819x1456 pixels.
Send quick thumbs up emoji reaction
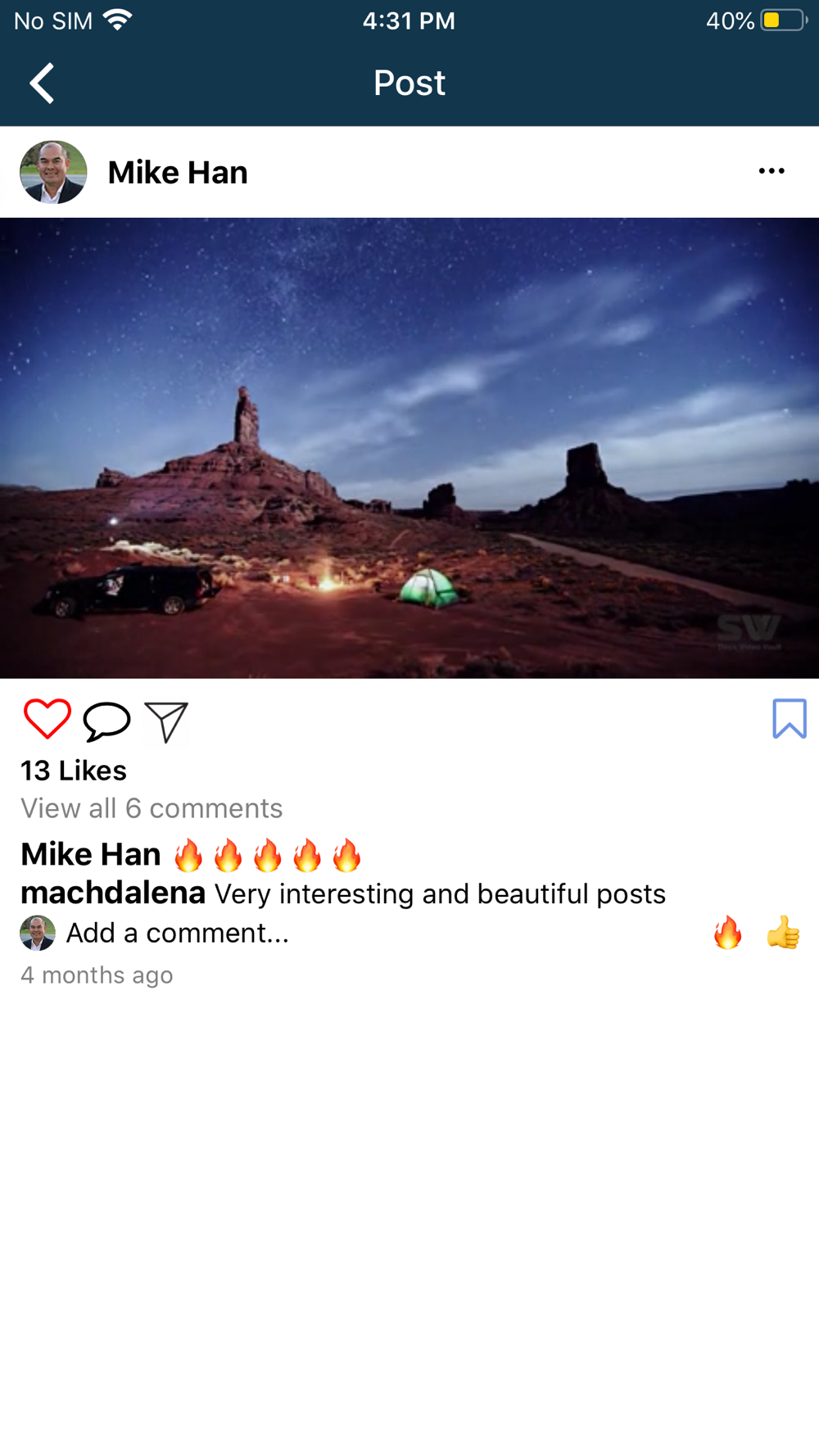(784, 933)
